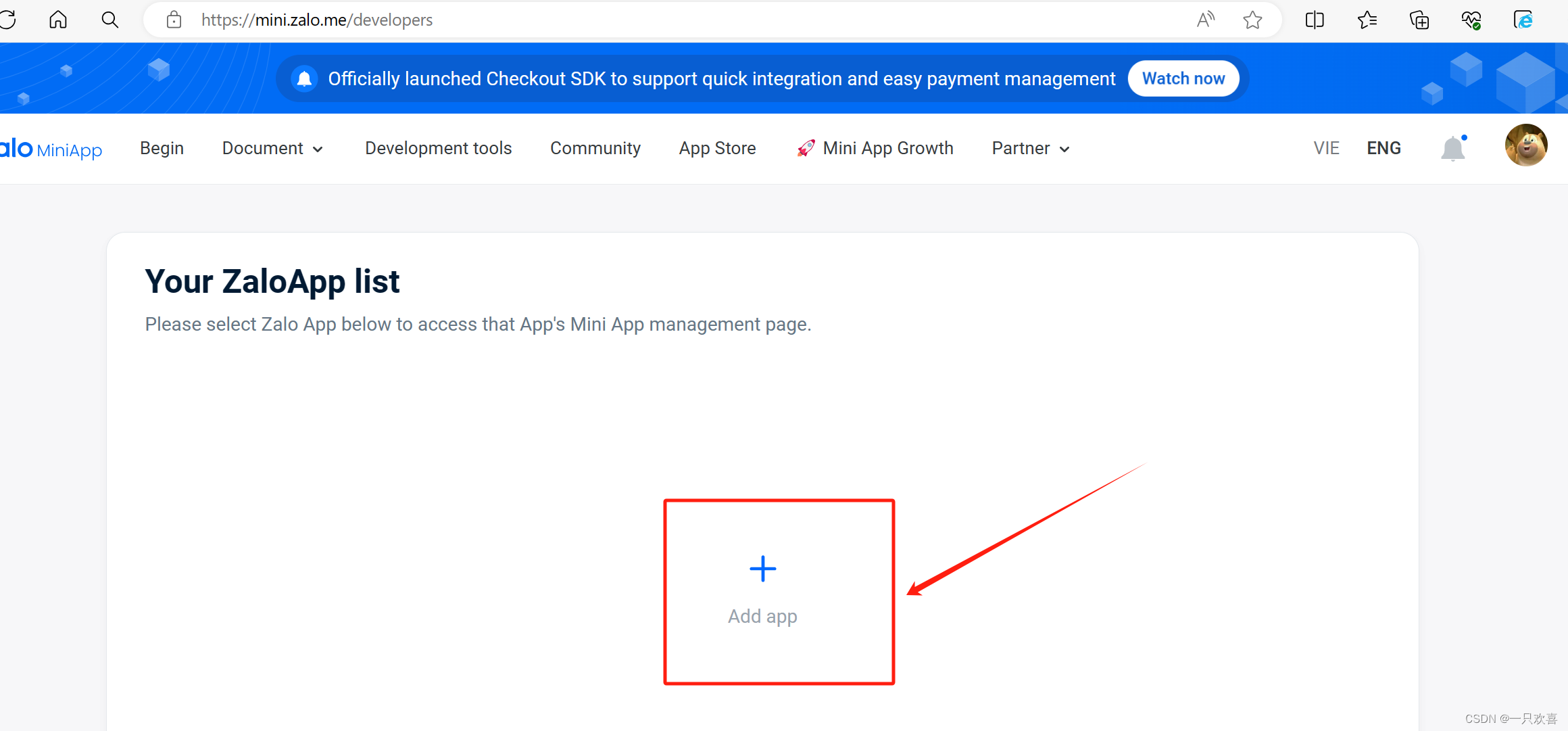Image resolution: width=1568 pixels, height=731 pixels.
Task: Click the Zalo MiniApp logo
Action: pos(51,149)
